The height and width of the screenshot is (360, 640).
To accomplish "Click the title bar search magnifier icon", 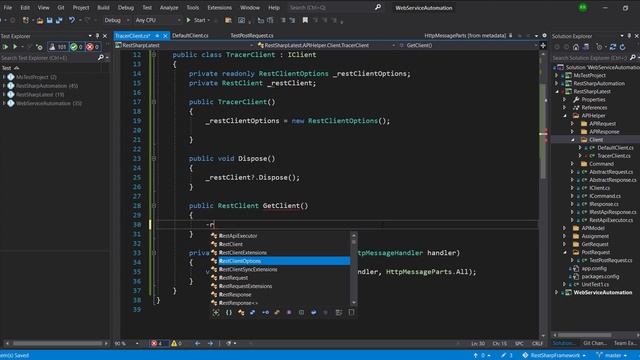I will [x=378, y=7].
